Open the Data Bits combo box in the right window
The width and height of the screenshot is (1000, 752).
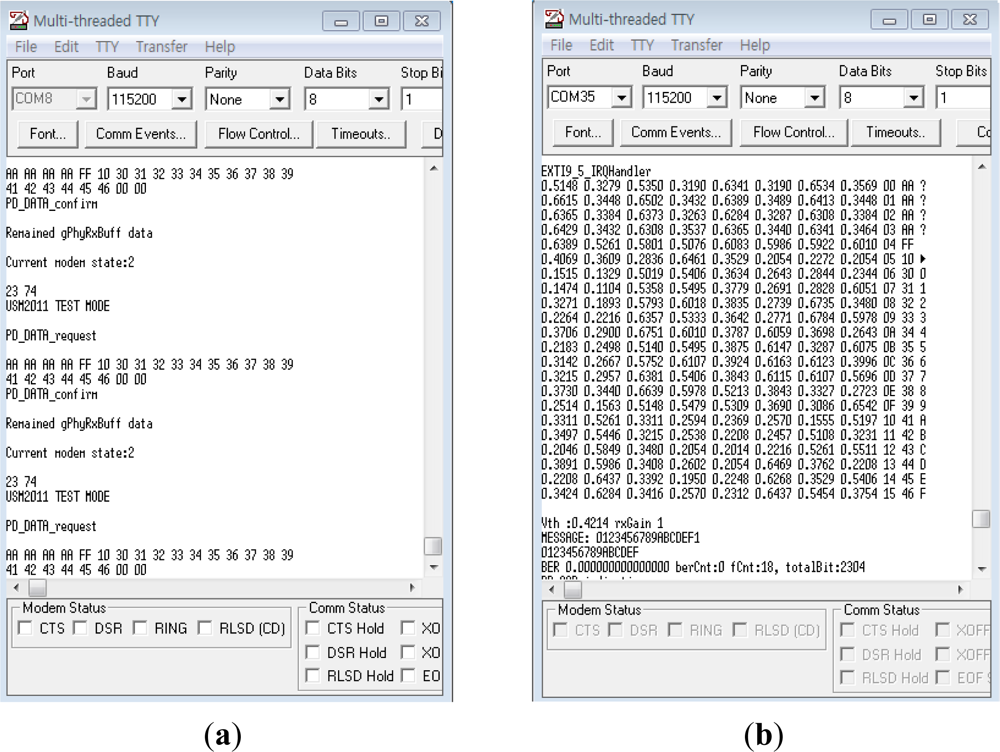coord(912,98)
